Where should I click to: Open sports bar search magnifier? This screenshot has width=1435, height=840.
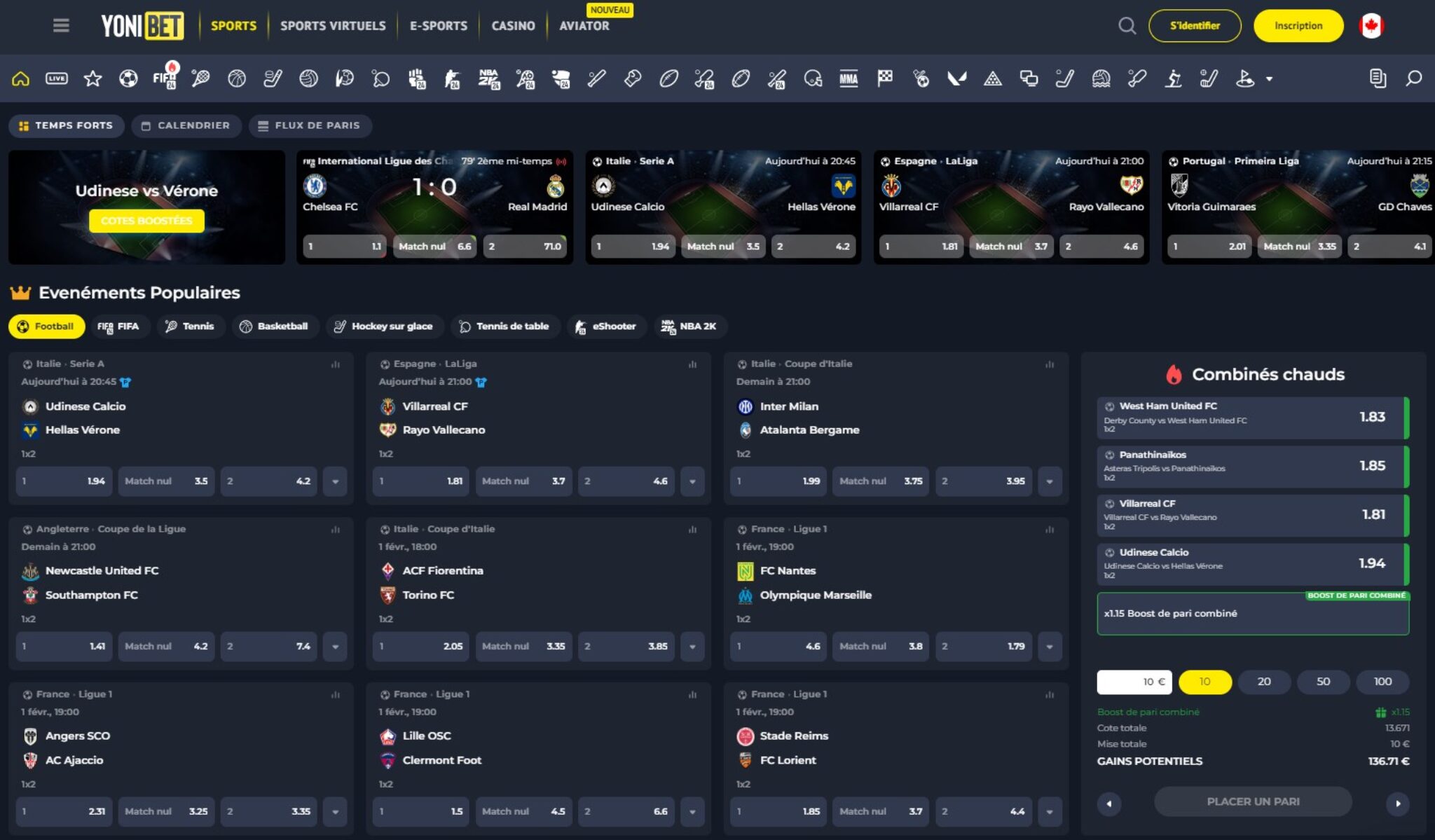1414,78
